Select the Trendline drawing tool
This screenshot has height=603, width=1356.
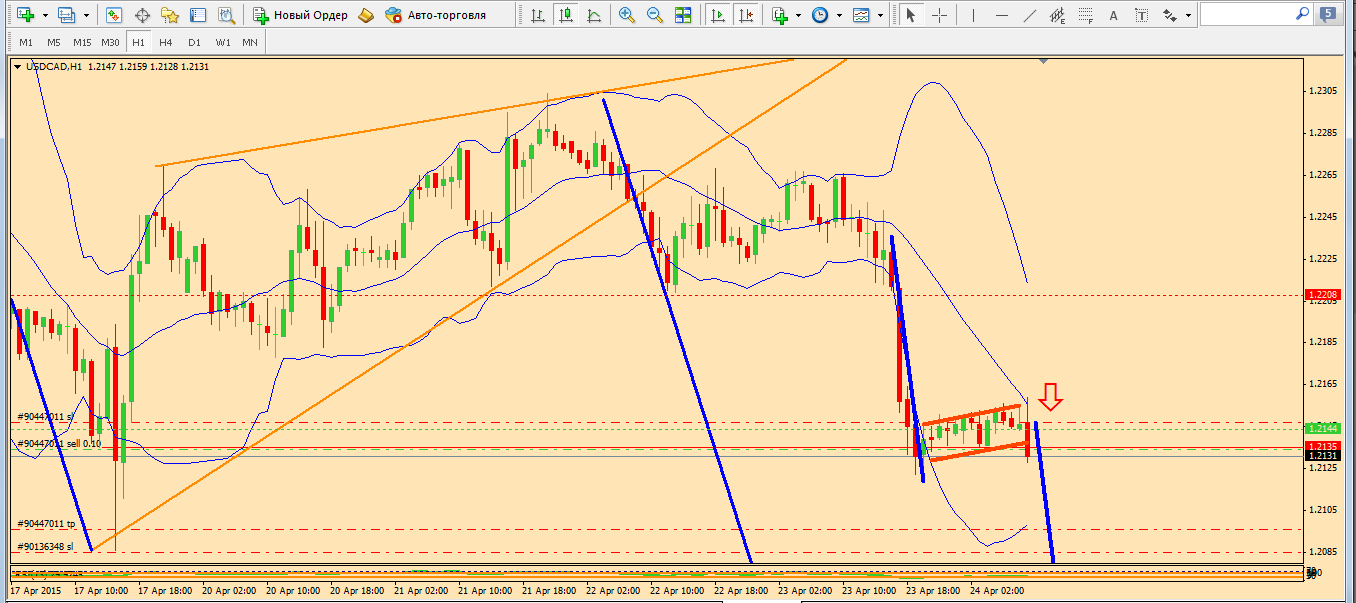(1031, 15)
